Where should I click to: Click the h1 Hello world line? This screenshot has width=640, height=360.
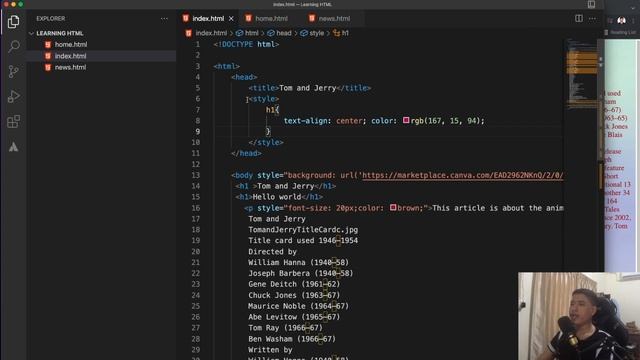(279, 197)
